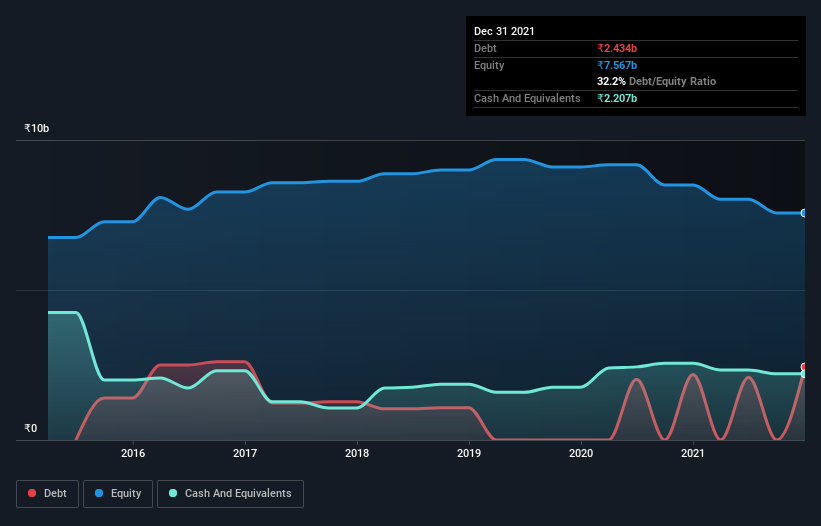Click the 2020 x-axis label
Viewport: 821px width, 526px height.
coord(581,453)
